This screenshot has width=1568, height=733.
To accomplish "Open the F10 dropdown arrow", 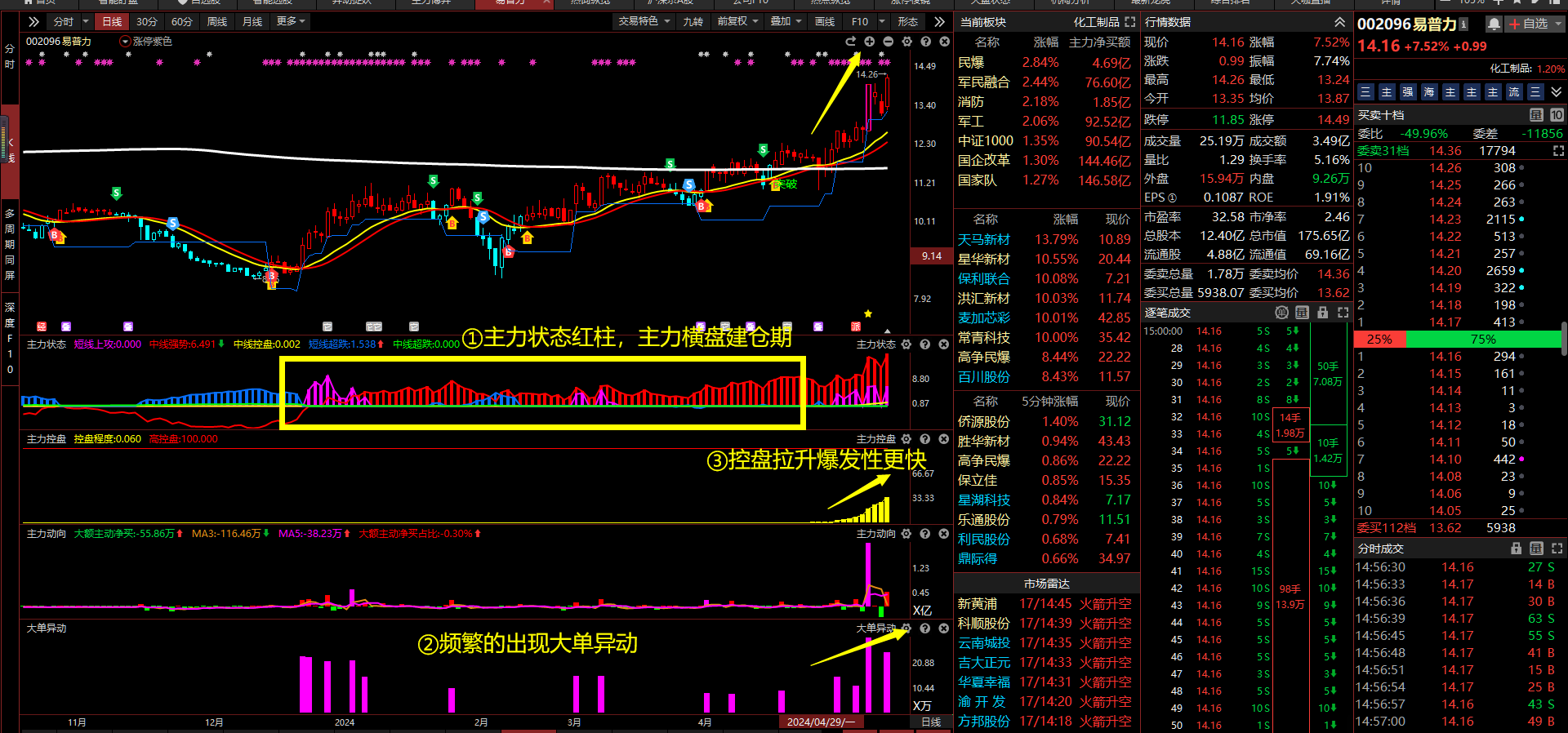I will [x=882, y=21].
